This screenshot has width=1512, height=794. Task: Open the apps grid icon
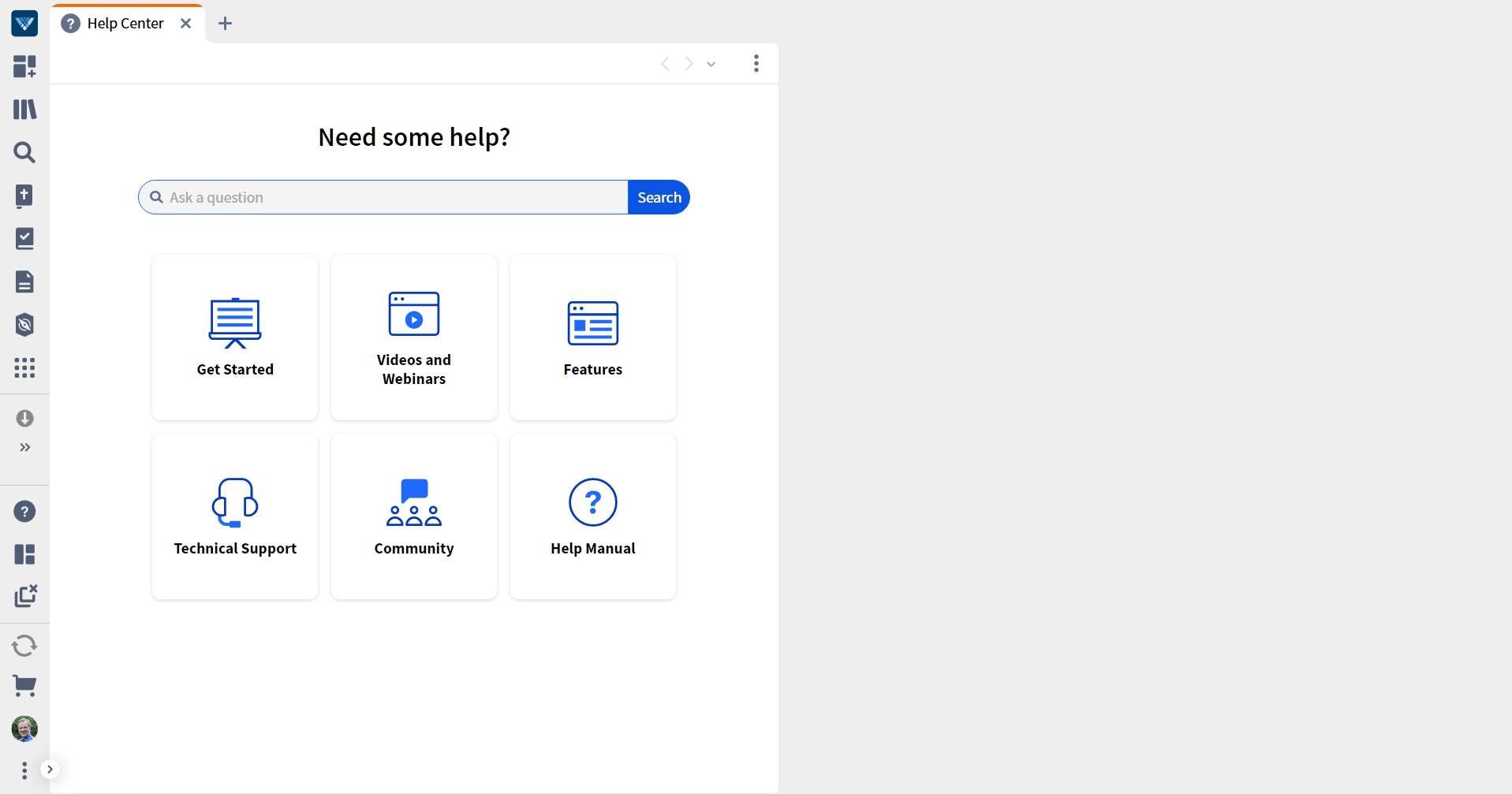click(24, 368)
